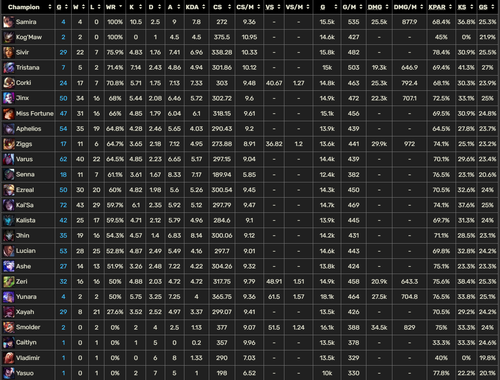Sort by CS column header
Viewport: 500px width, 380px height.
tap(221, 7)
